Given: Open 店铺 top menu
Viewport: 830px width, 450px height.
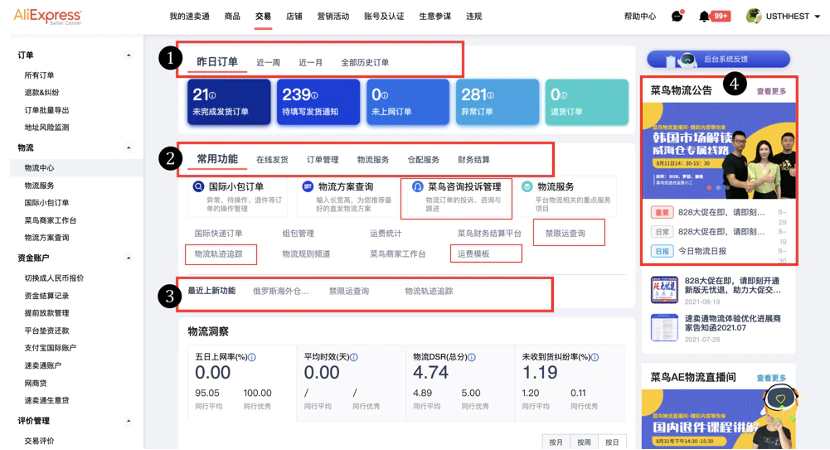Looking at the screenshot, I should [x=294, y=16].
